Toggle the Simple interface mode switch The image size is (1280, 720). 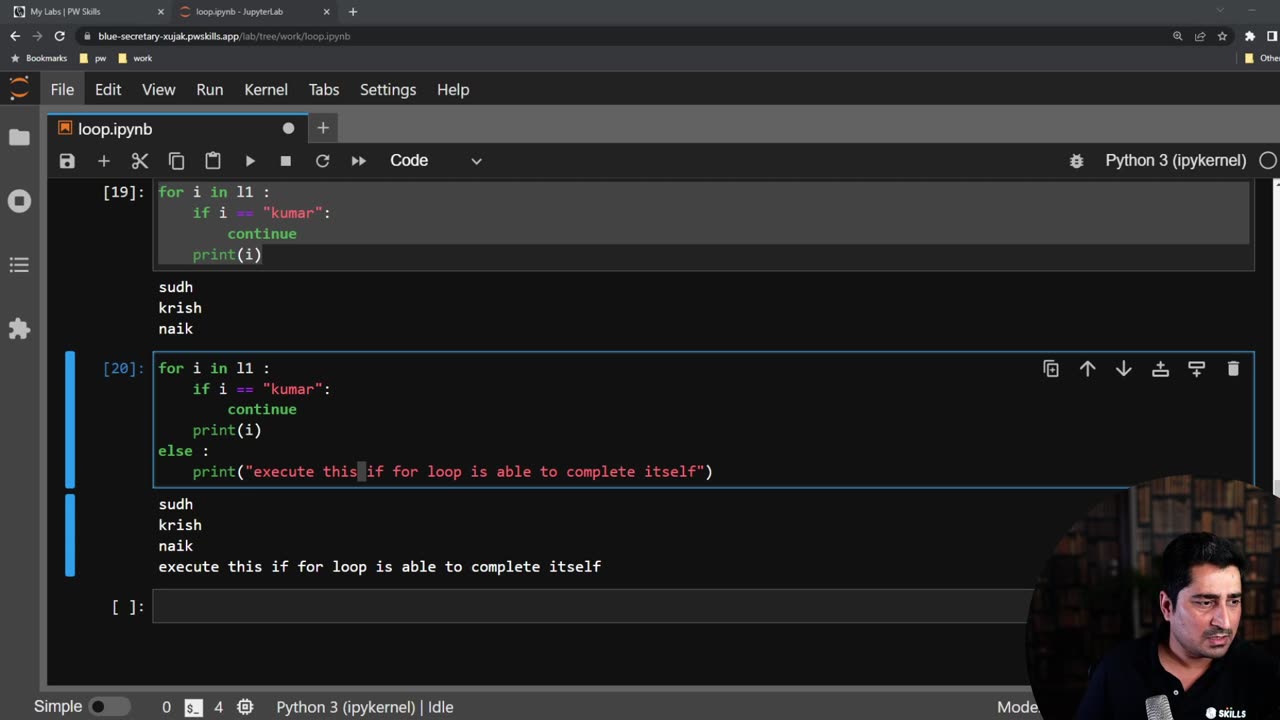pos(111,707)
